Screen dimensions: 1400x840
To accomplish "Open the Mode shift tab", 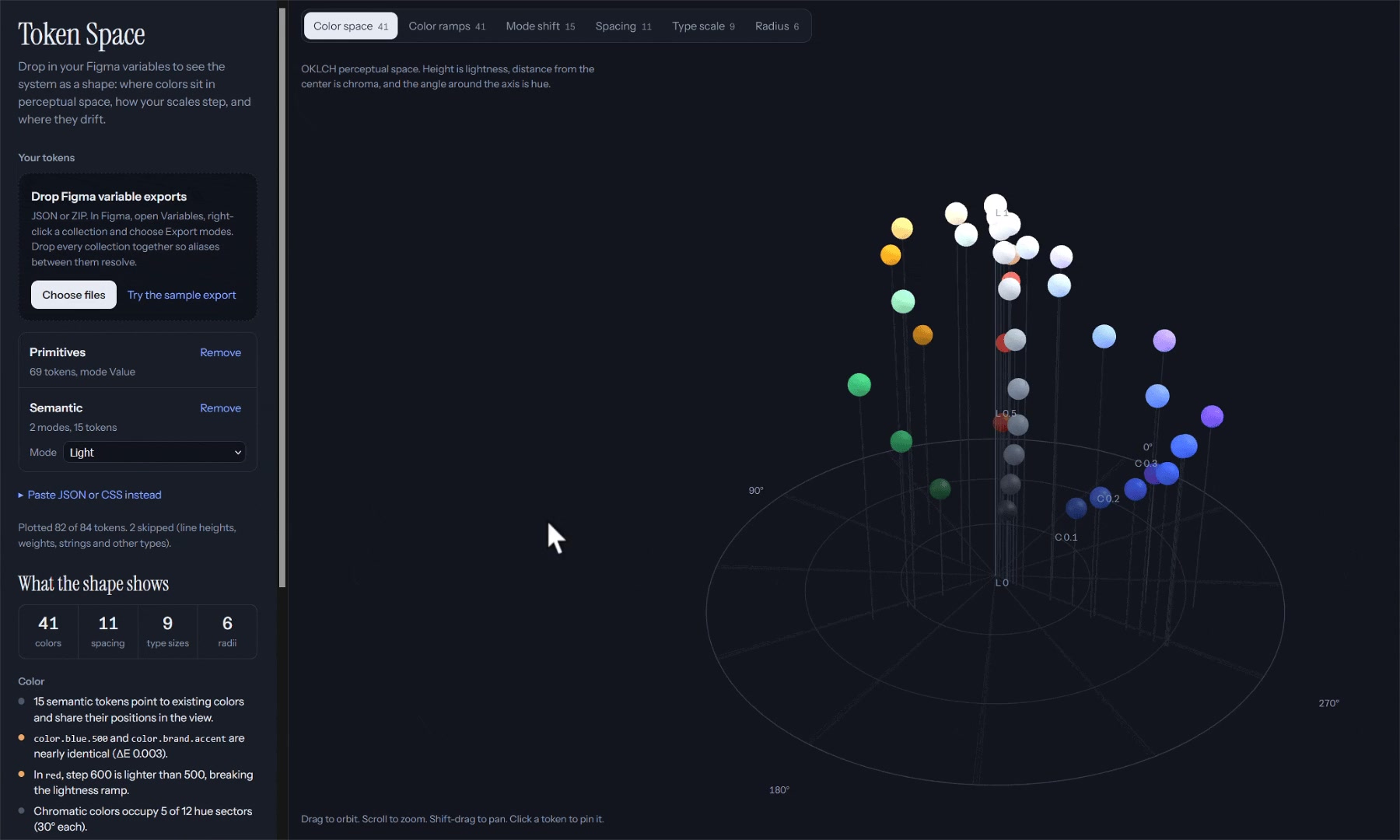I will (x=540, y=26).
